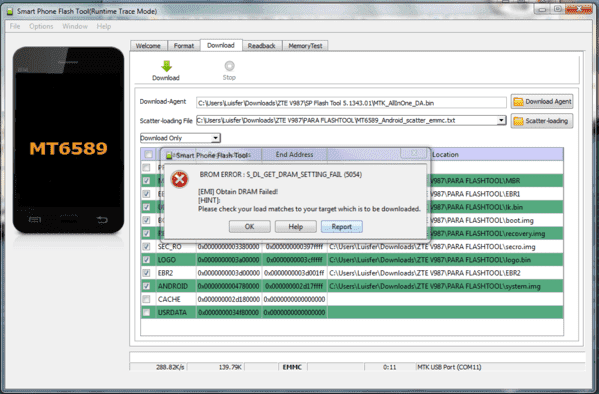Click the CACHE begin address 0x000000002d180000
Image resolution: width=599 pixels, height=394 pixels.
(x=228, y=299)
